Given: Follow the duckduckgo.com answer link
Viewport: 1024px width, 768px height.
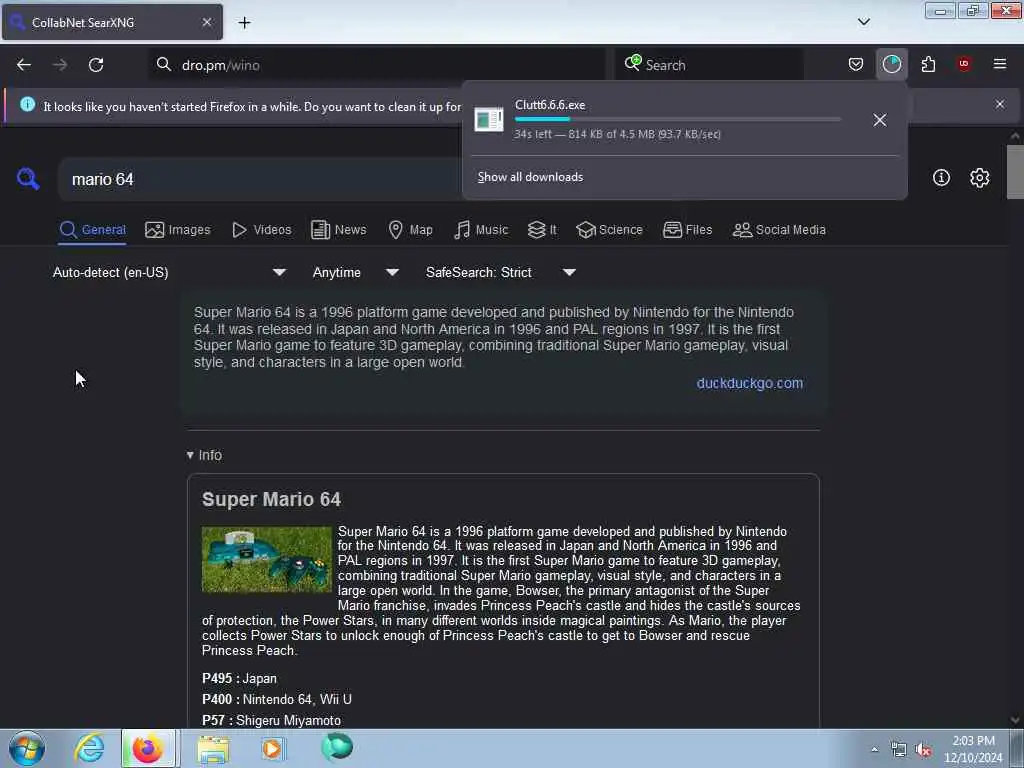Looking at the screenshot, I should click(x=750, y=383).
